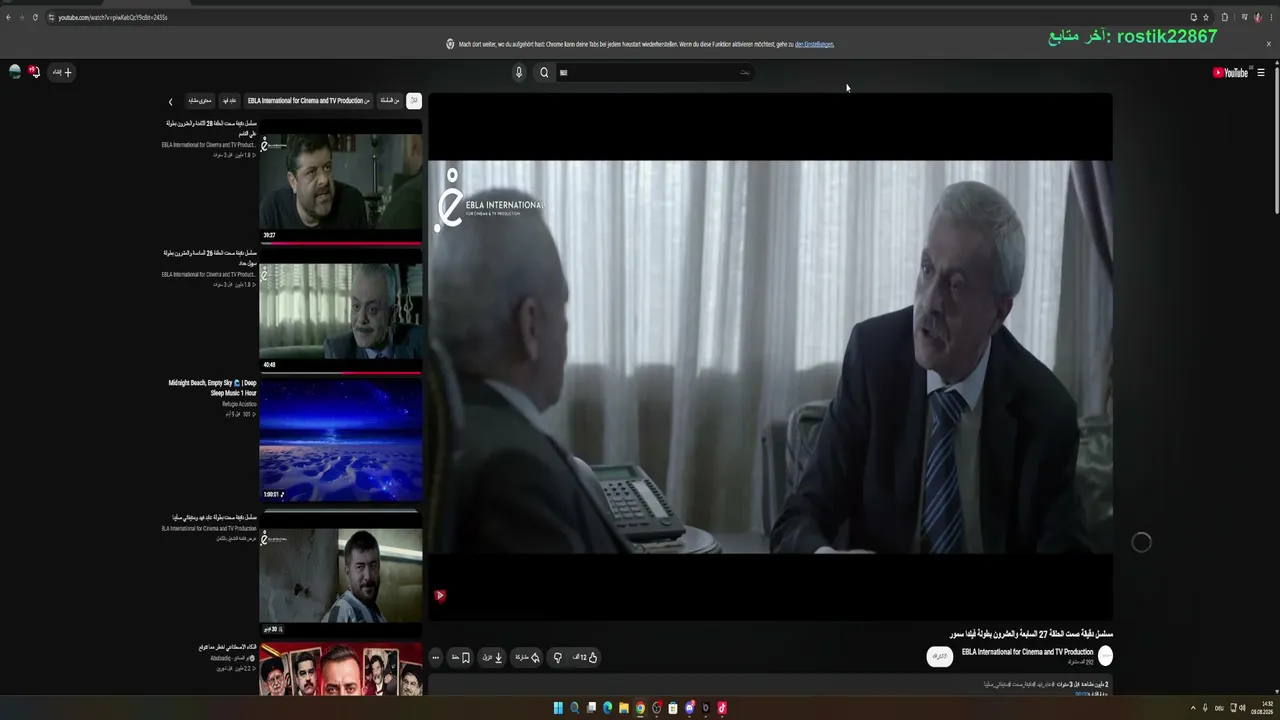1280x720 pixels.
Task: Open TikTok app from taskbar
Action: [x=722, y=708]
